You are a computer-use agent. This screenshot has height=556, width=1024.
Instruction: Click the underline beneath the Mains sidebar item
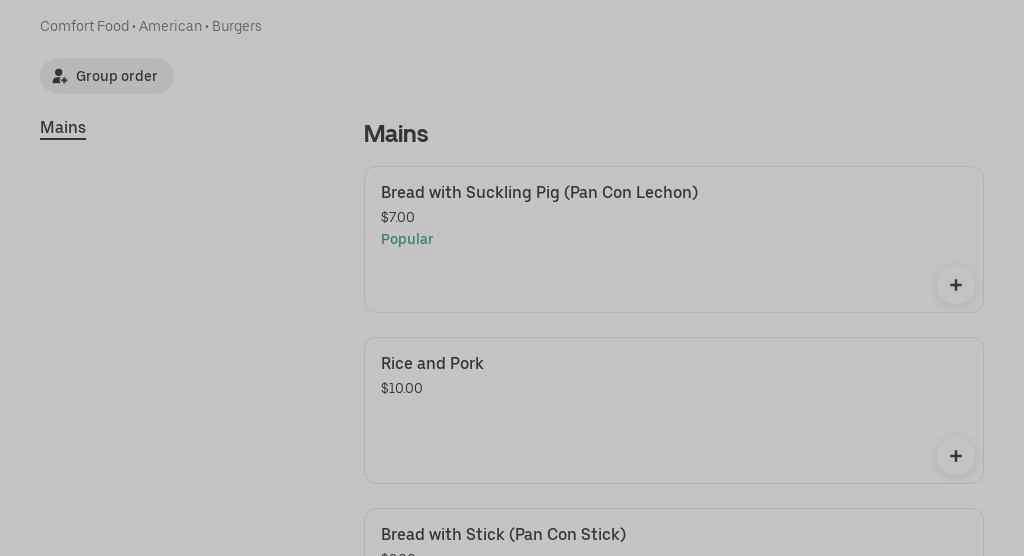pyautogui.click(x=63, y=139)
